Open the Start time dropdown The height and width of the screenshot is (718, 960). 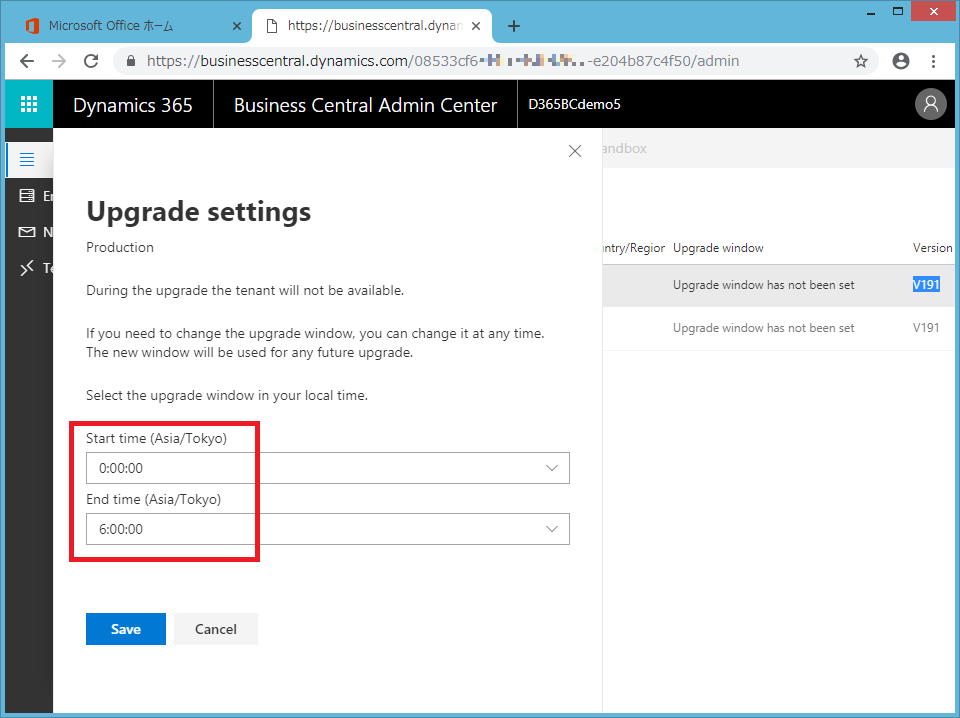(328, 468)
